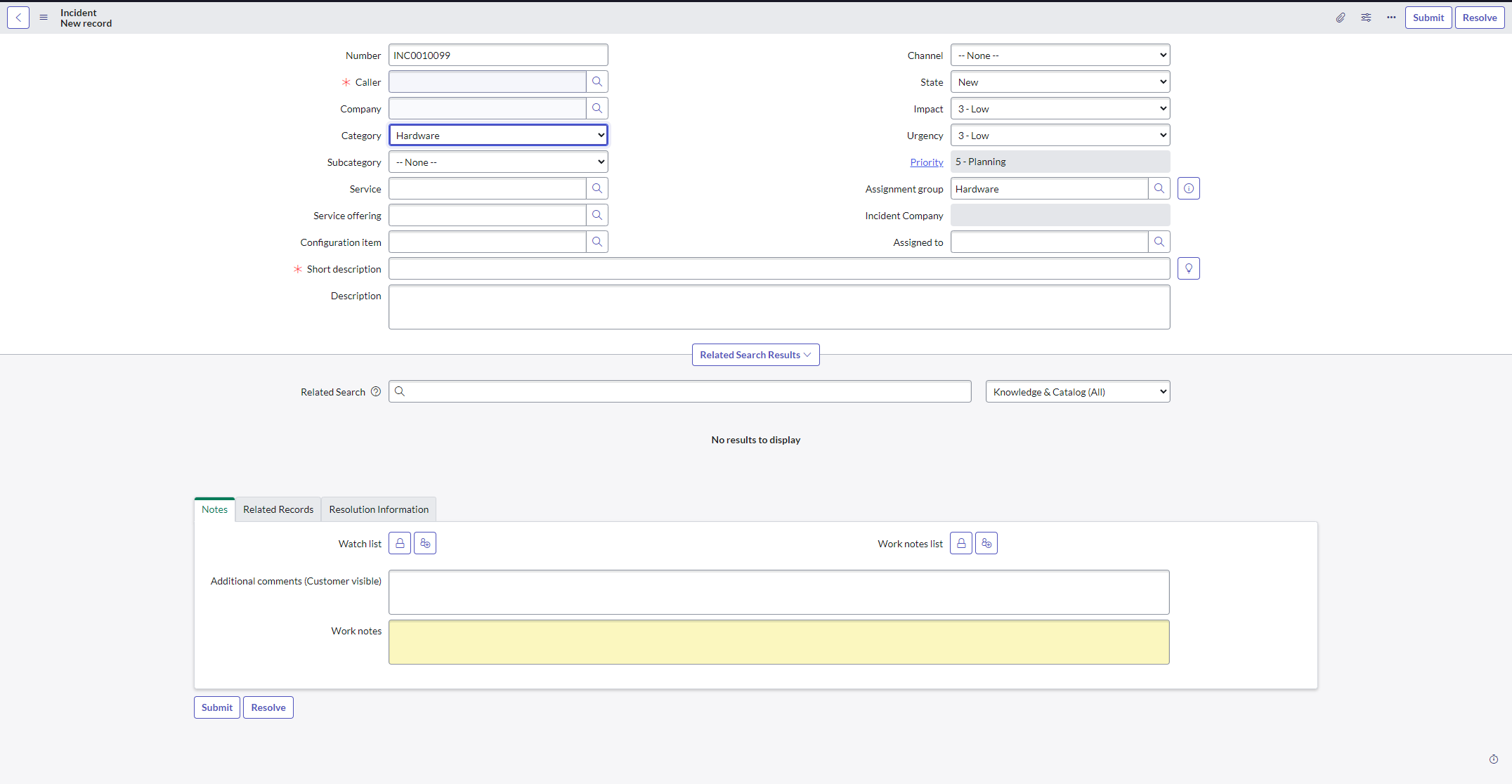Change Knowledge & Catalog search source dropdown

(x=1077, y=391)
